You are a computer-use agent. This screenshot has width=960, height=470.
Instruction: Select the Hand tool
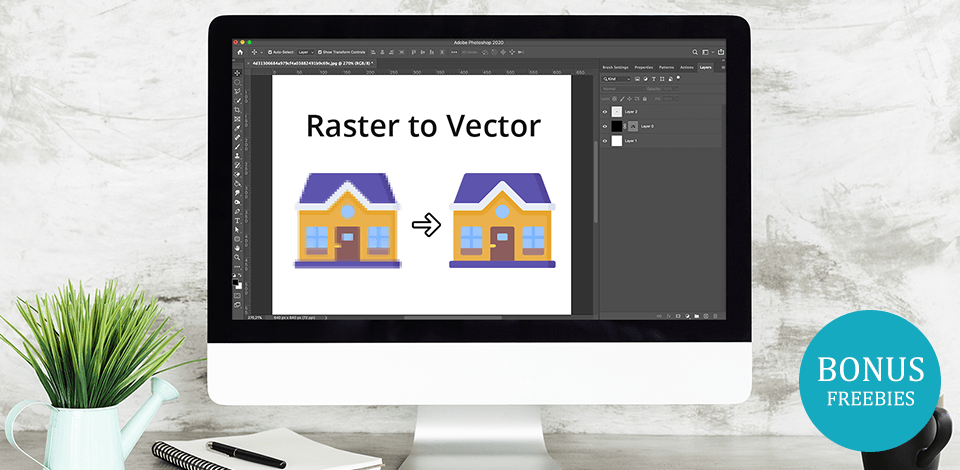(x=238, y=248)
